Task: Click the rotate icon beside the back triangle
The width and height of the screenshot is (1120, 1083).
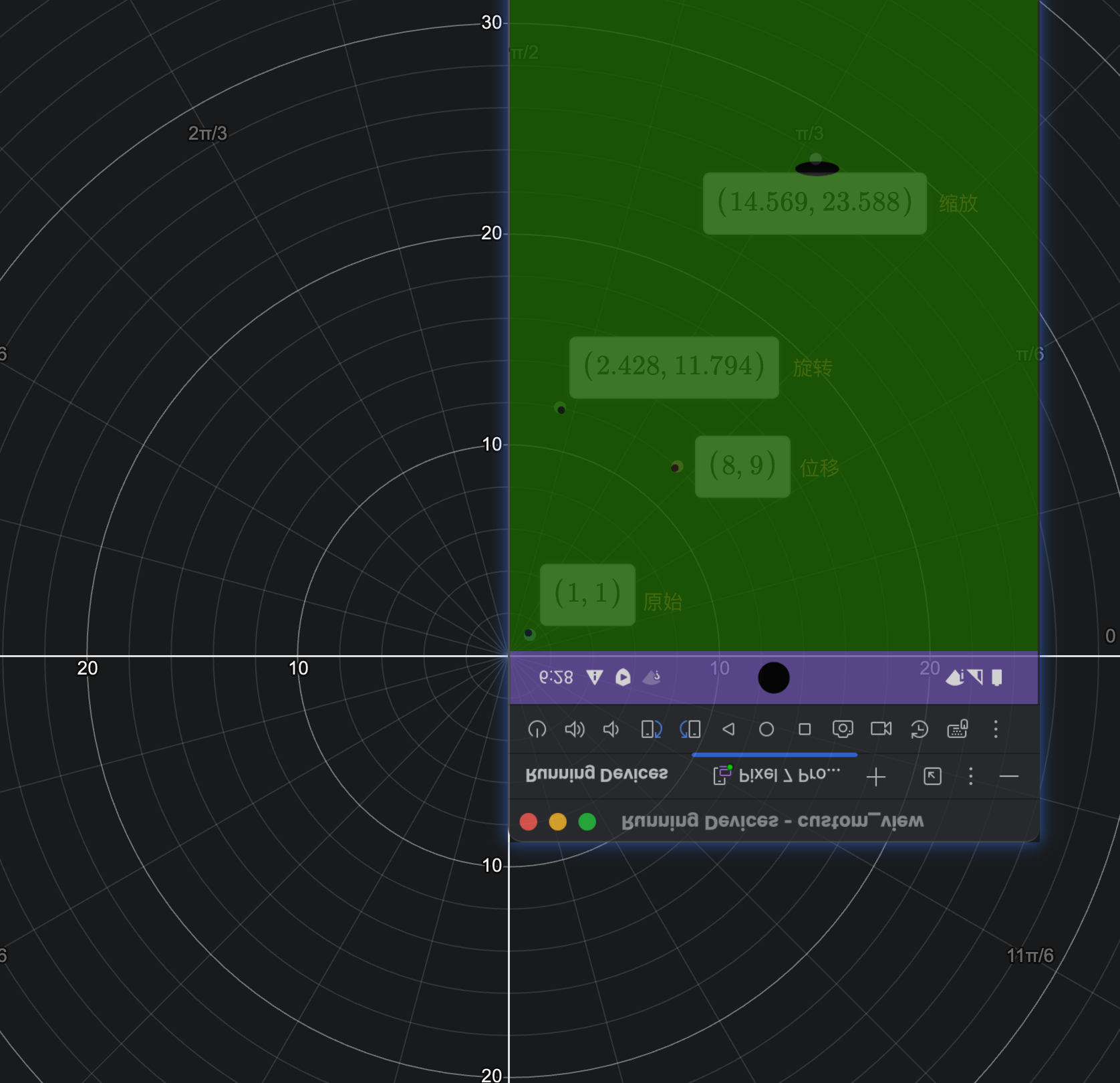Action: (690, 729)
